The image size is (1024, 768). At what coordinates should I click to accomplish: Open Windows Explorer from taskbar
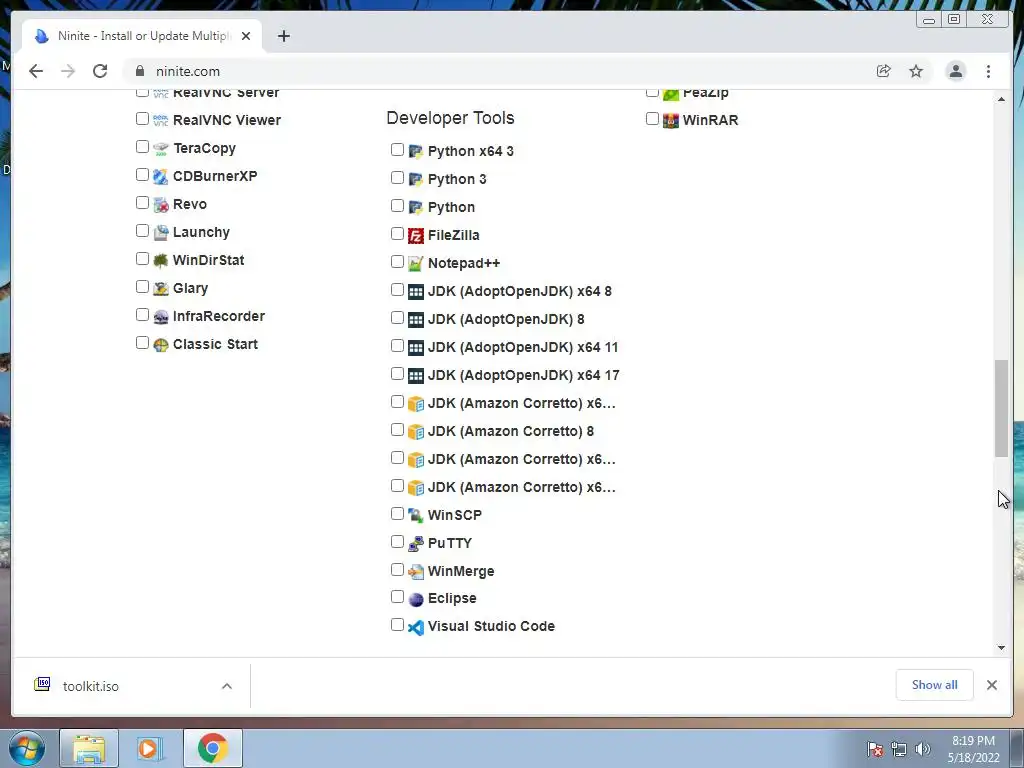[89, 748]
